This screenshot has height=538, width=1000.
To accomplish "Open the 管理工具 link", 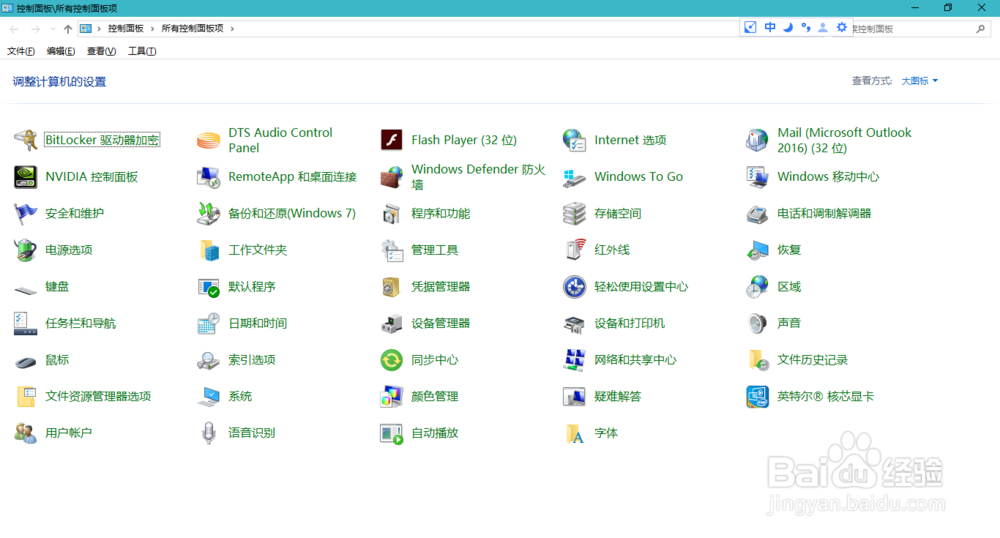I will click(x=434, y=250).
